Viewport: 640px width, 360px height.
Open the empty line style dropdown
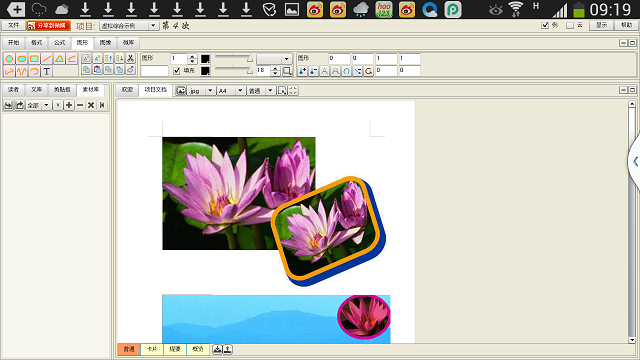click(x=274, y=59)
